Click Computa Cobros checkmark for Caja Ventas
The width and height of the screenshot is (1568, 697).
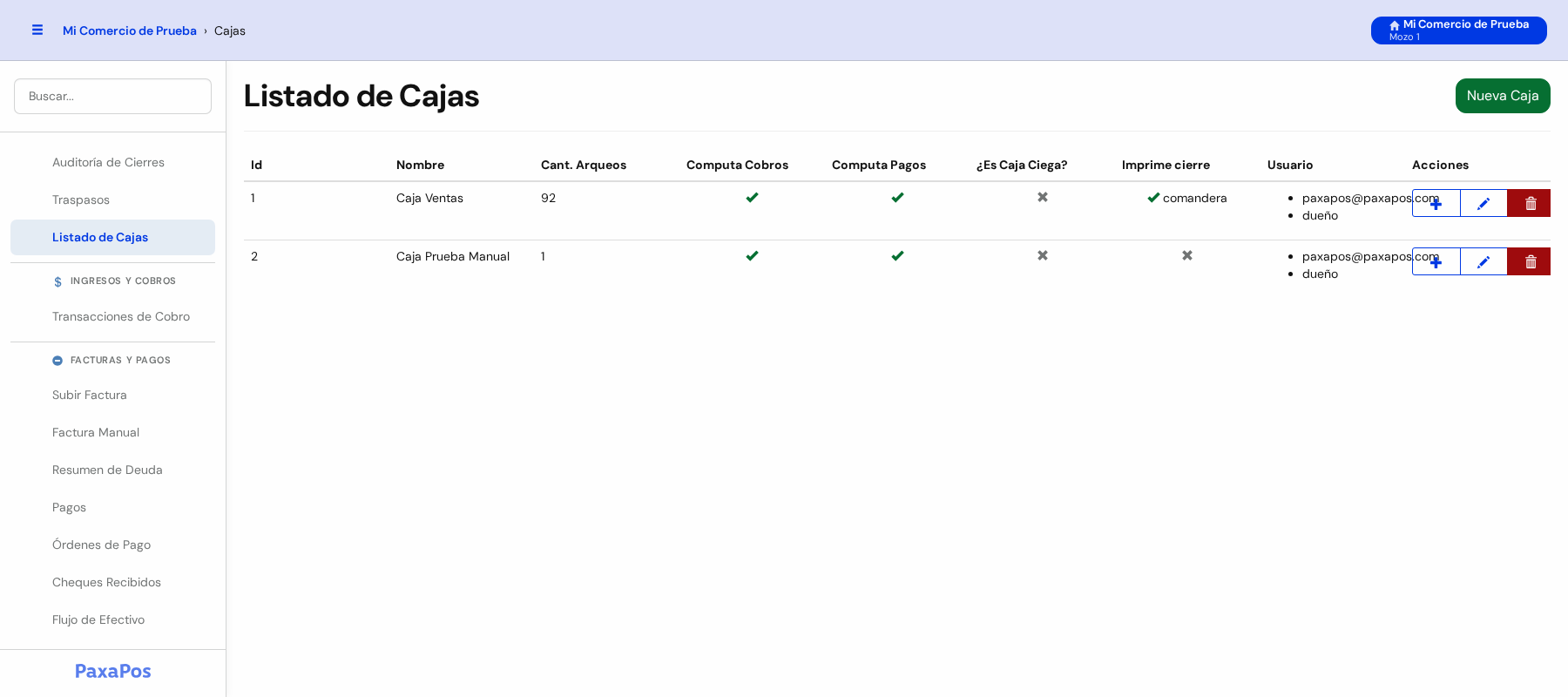click(x=752, y=198)
